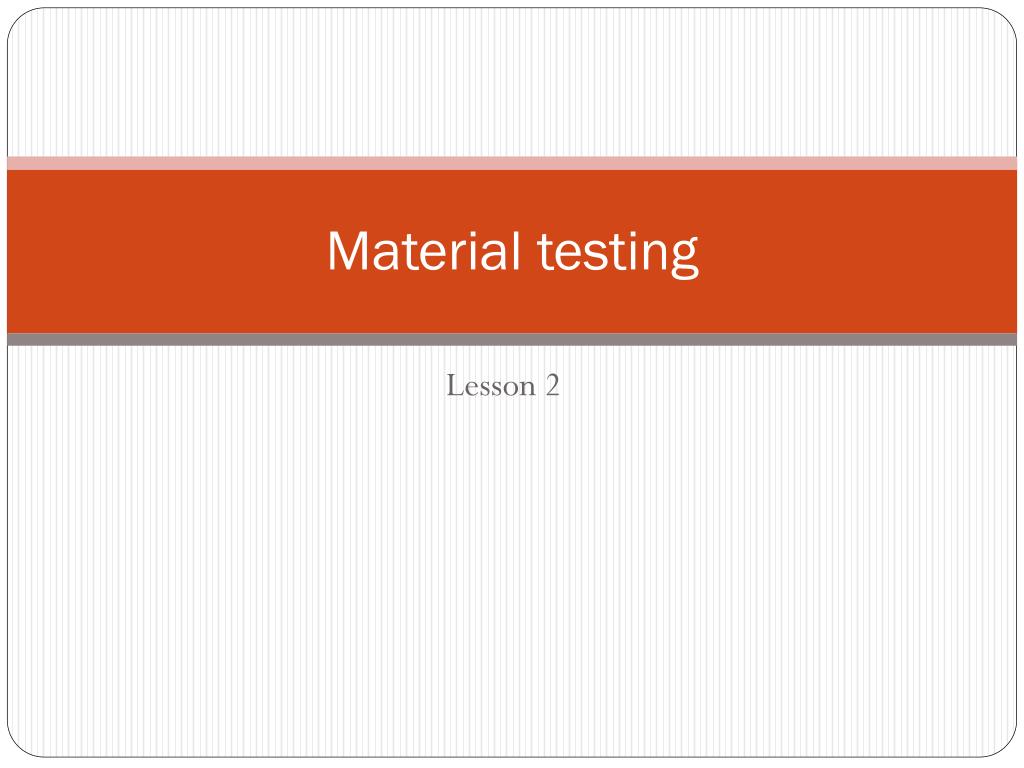1024x768 pixels.
Task: Click the rounded top-left corner of slide
Action: pos(20,20)
